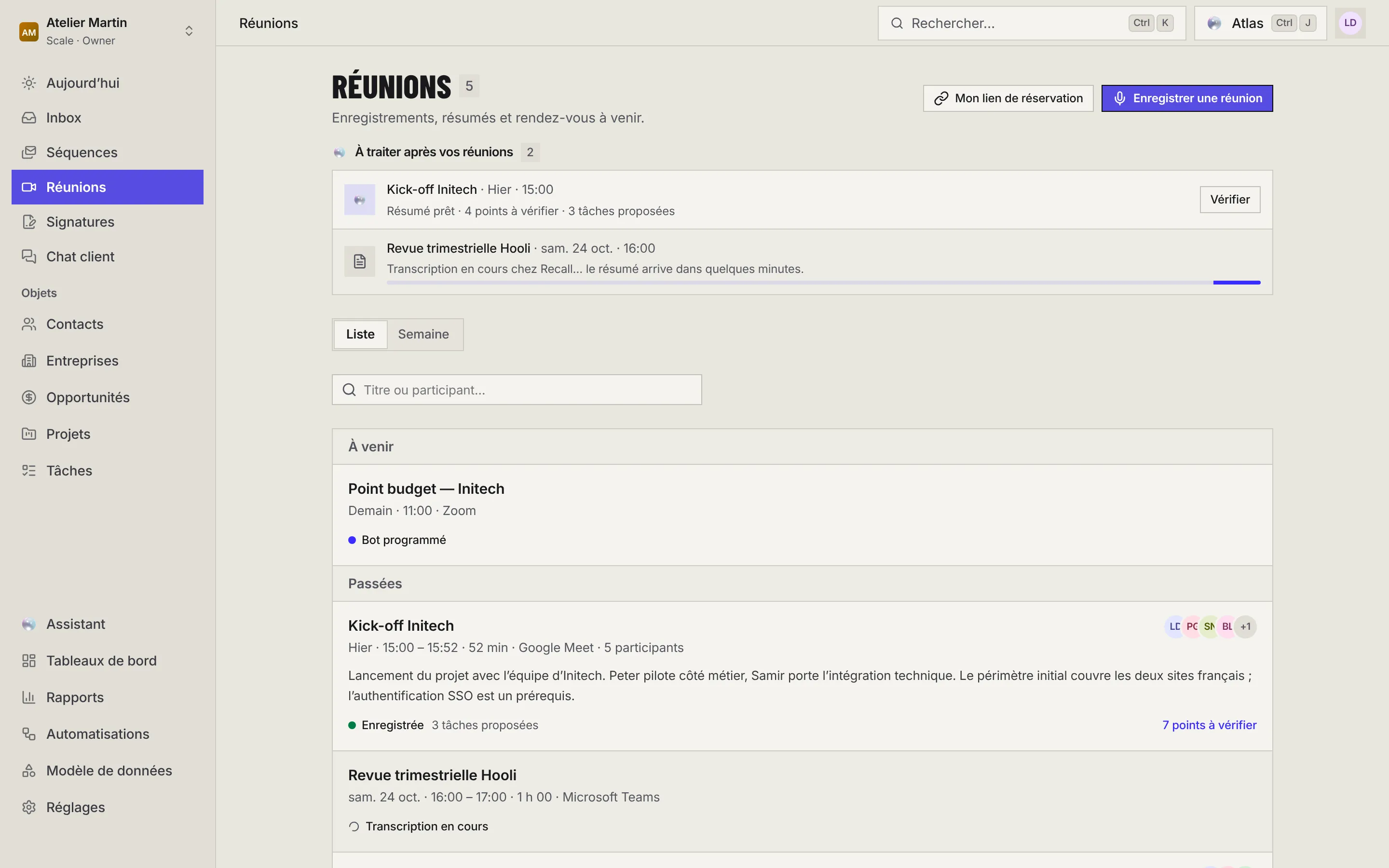Open the Inbox tray icon
1389x868 pixels.
coord(29,118)
